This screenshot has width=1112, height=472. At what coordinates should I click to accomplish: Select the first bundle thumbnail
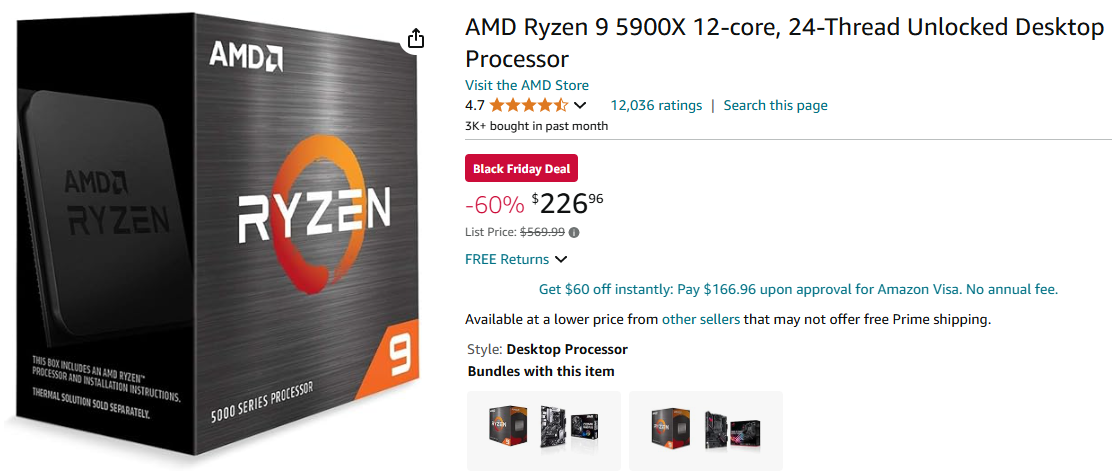coord(543,430)
